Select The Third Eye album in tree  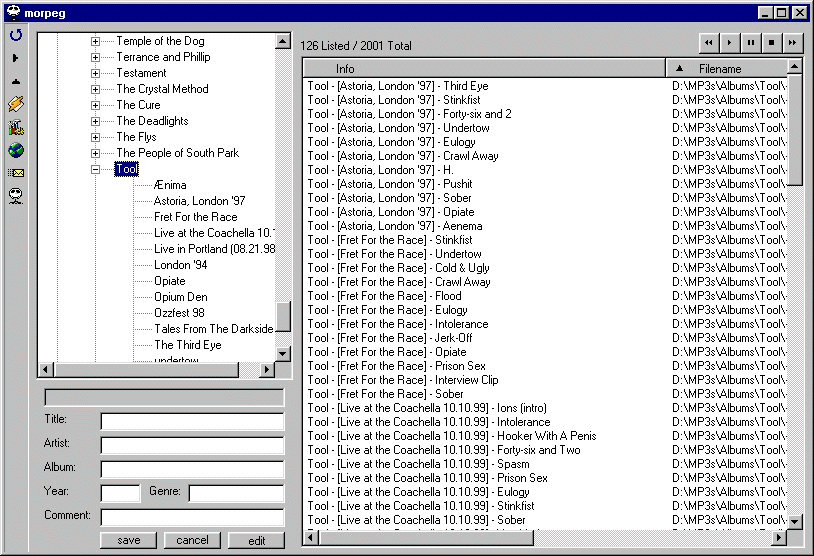point(187,345)
